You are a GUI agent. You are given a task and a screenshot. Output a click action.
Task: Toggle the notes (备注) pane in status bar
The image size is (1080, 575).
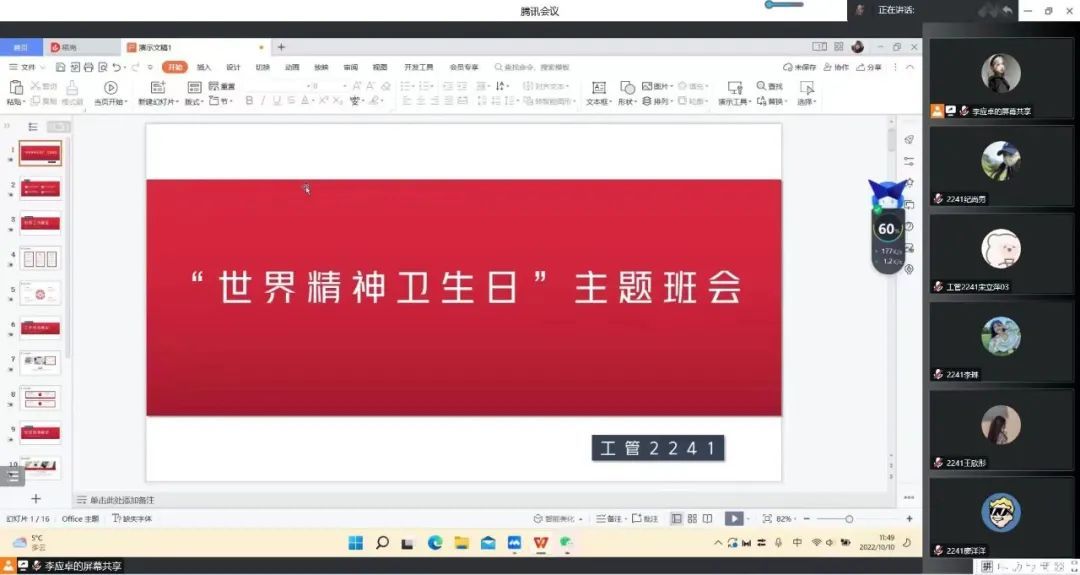(x=608, y=519)
